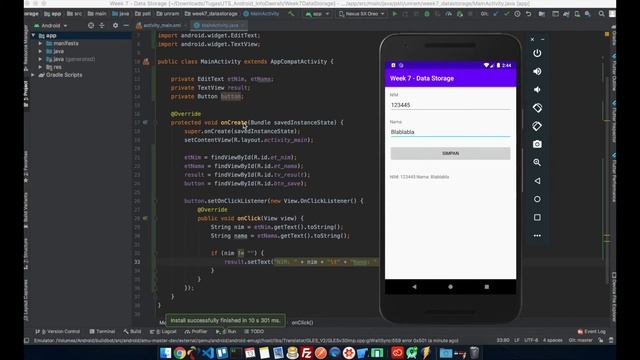Click the emulator sidebar back triangle
The image size is (640, 360).
pos(537,181)
